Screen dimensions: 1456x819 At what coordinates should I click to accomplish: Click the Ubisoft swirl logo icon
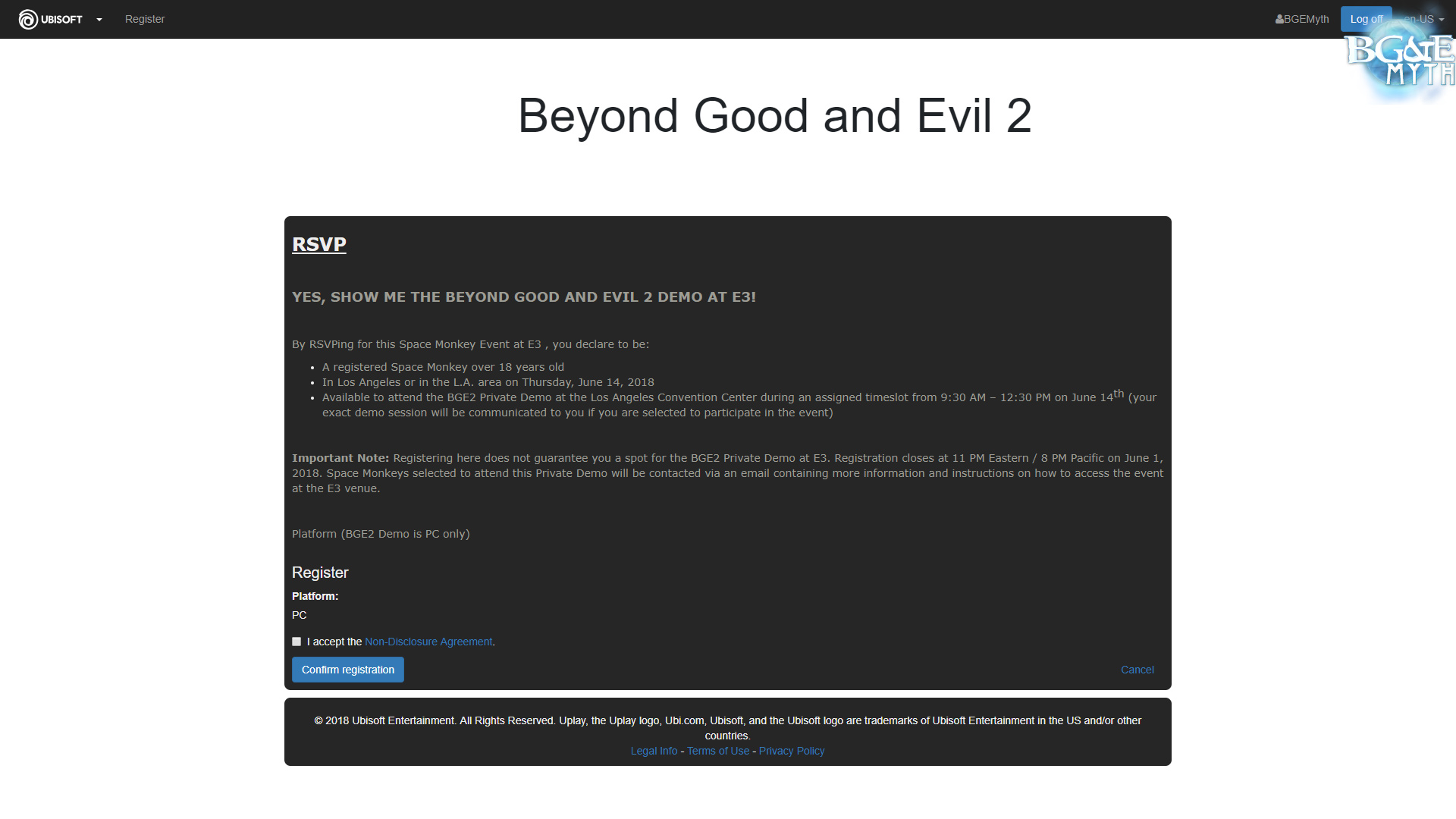click(28, 19)
